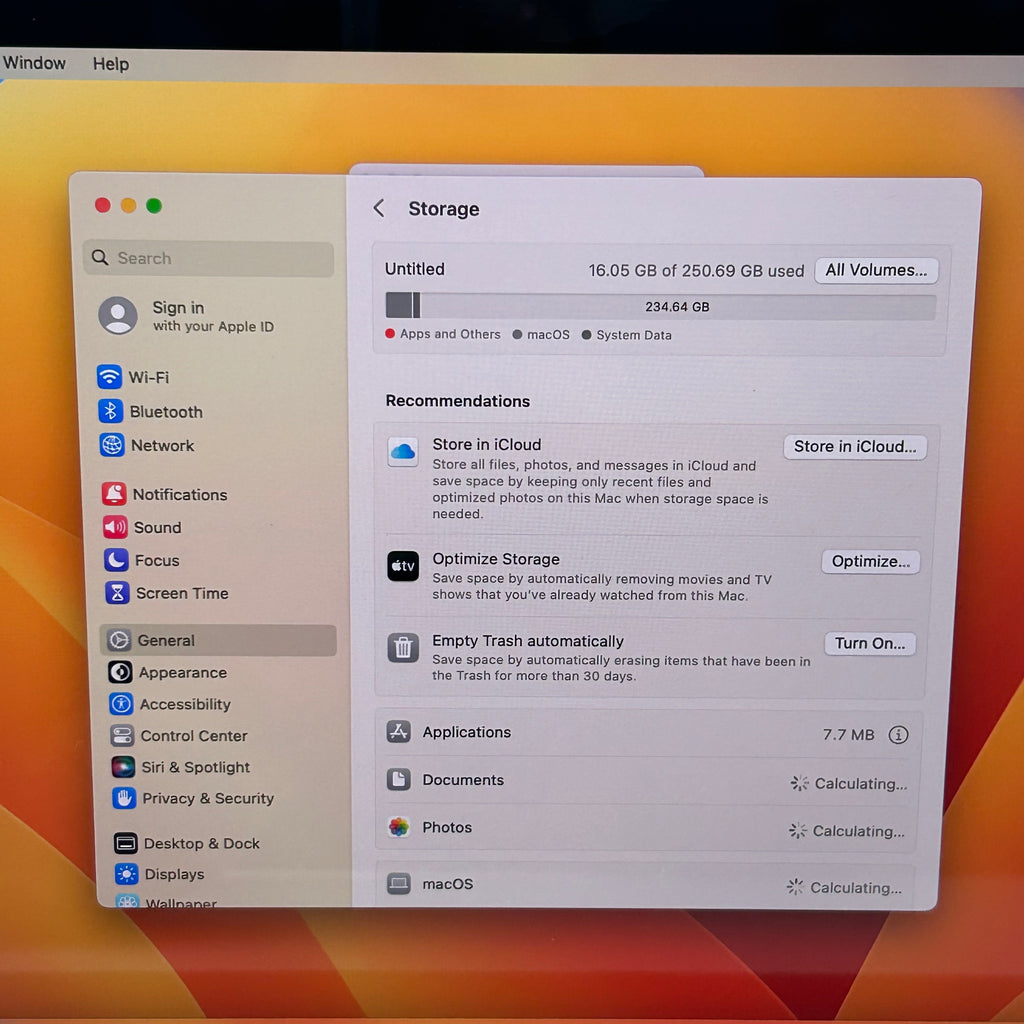Click the Applications row icon
The image size is (1024, 1024).
point(398,731)
